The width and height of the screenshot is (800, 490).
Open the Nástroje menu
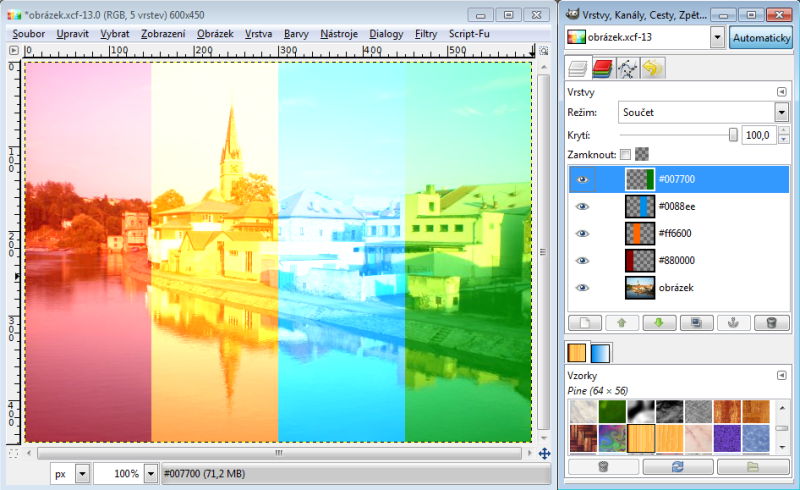[x=339, y=34]
